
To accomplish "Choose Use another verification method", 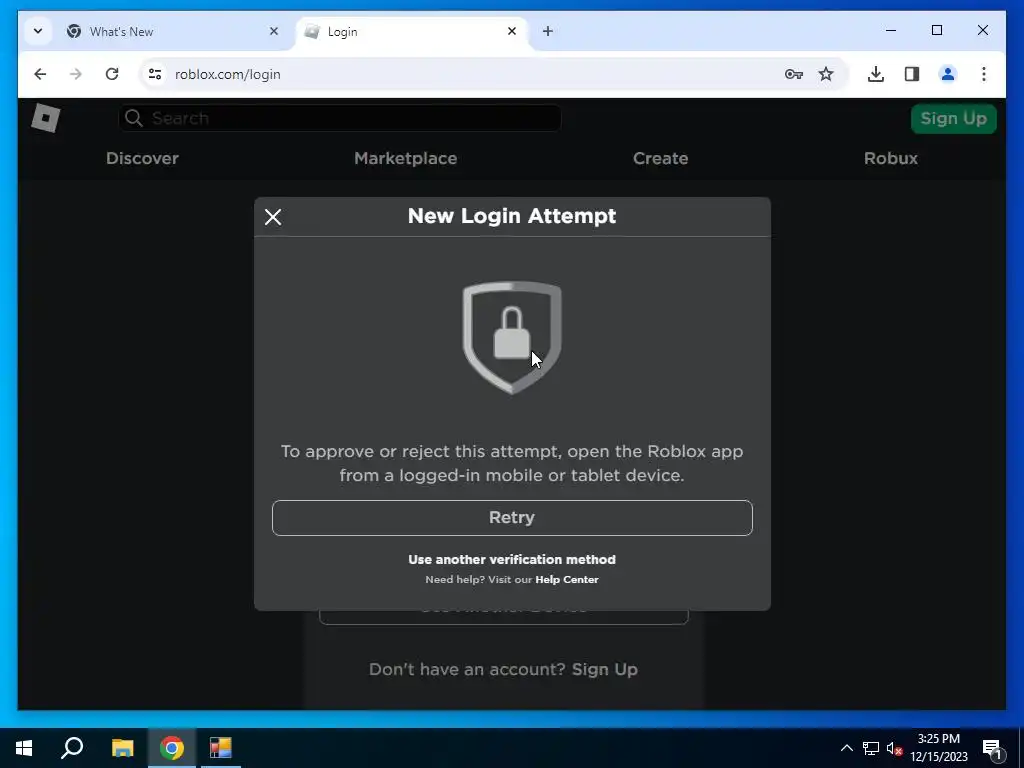I will point(512,560).
